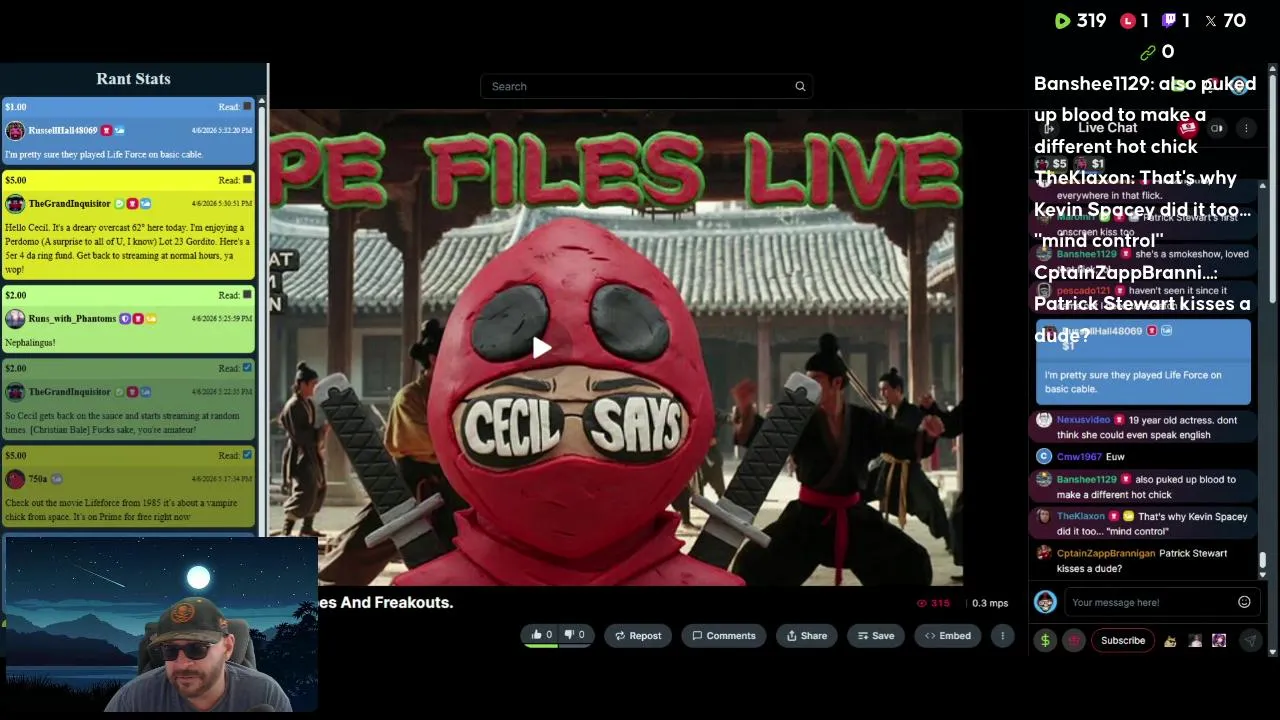Open the Comments section
The height and width of the screenshot is (720, 1280).
(x=724, y=636)
